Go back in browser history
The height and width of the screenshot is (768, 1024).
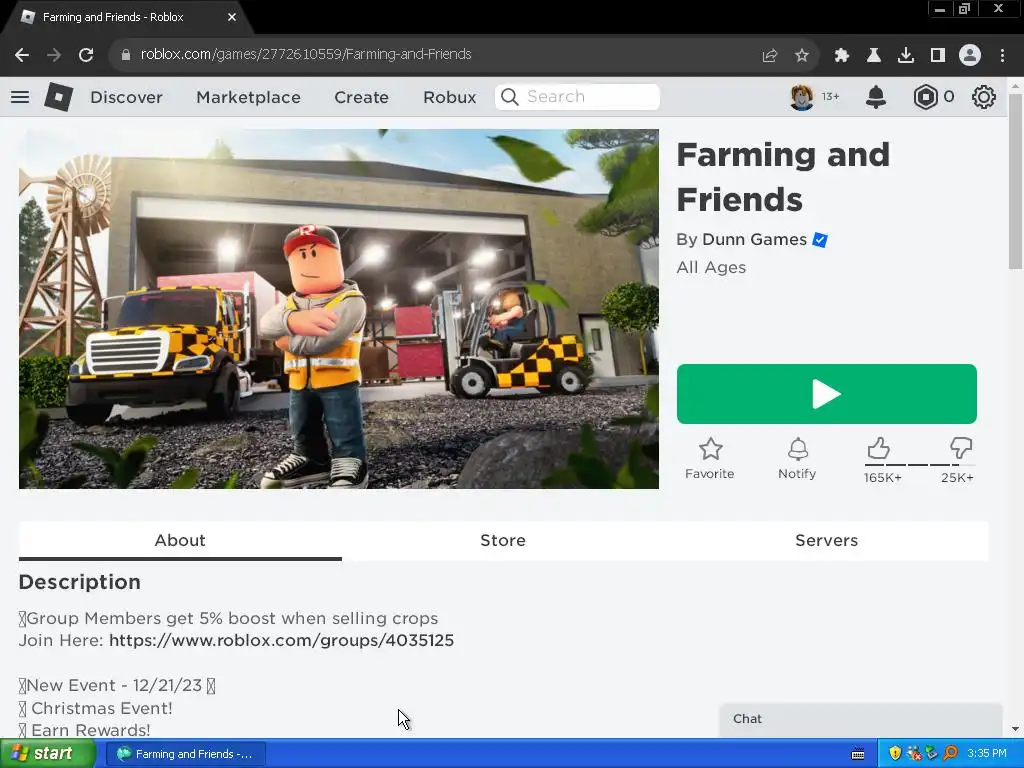pos(22,55)
